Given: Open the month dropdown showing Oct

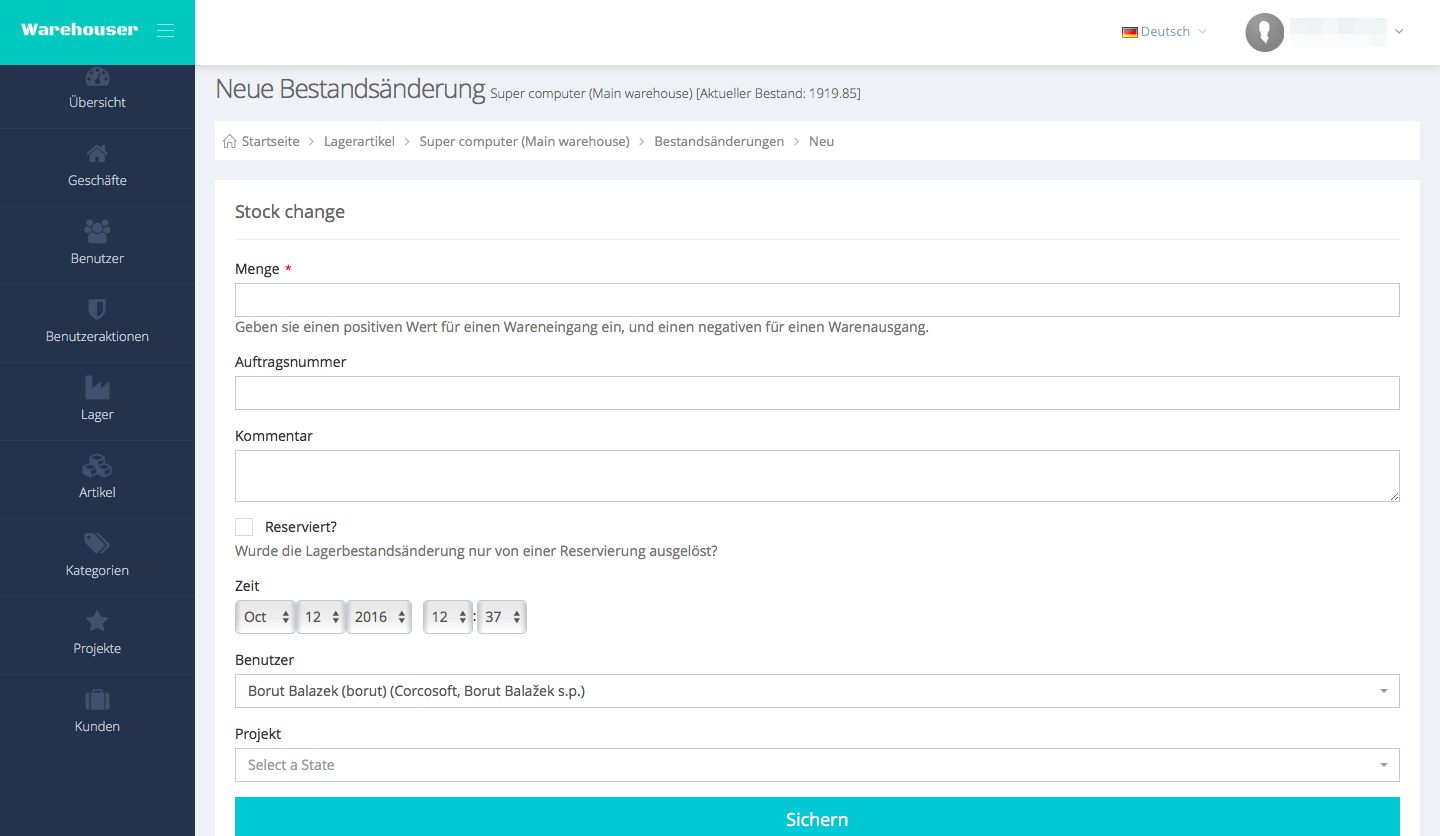Looking at the screenshot, I should (x=266, y=617).
